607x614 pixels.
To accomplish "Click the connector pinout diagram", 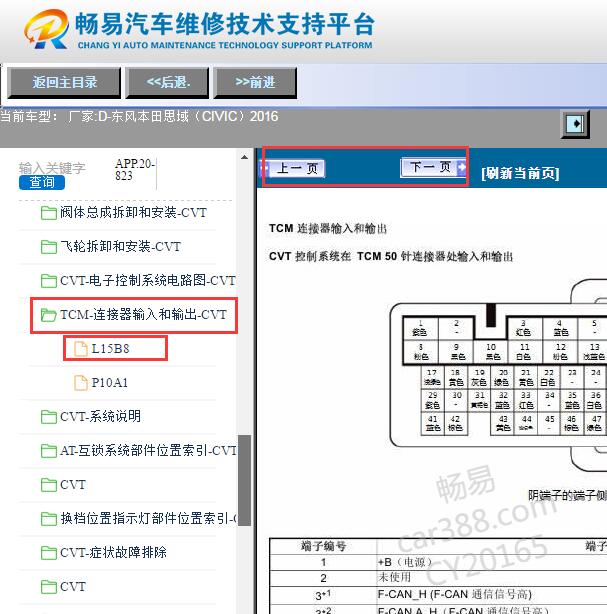I will 498,374.
